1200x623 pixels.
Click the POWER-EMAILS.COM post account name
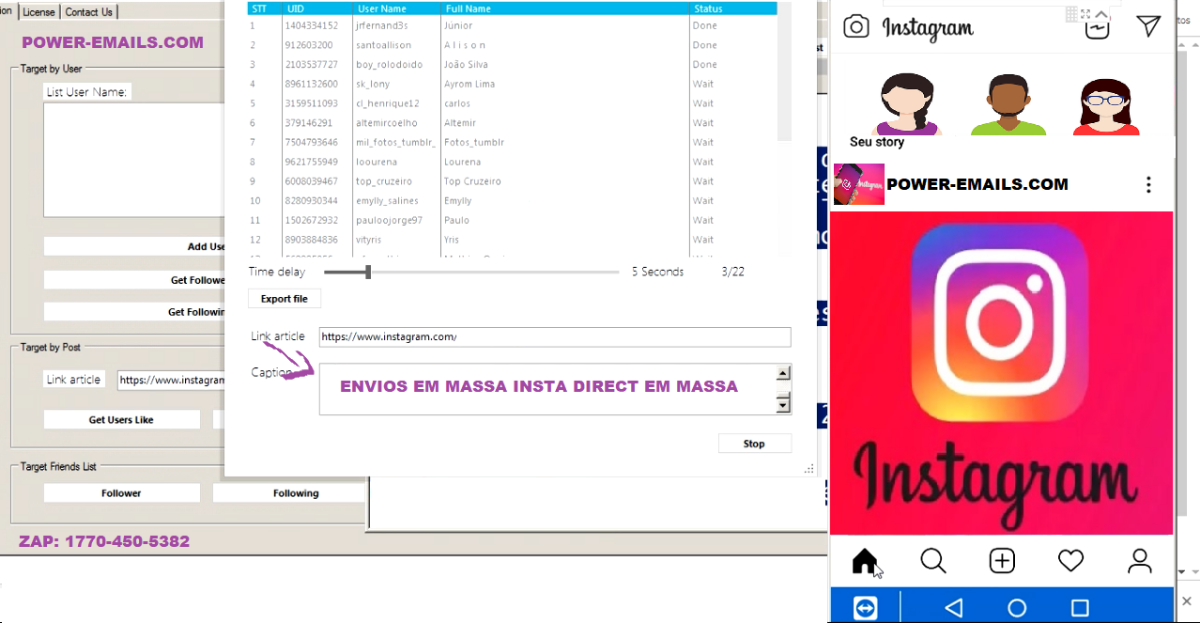click(977, 184)
